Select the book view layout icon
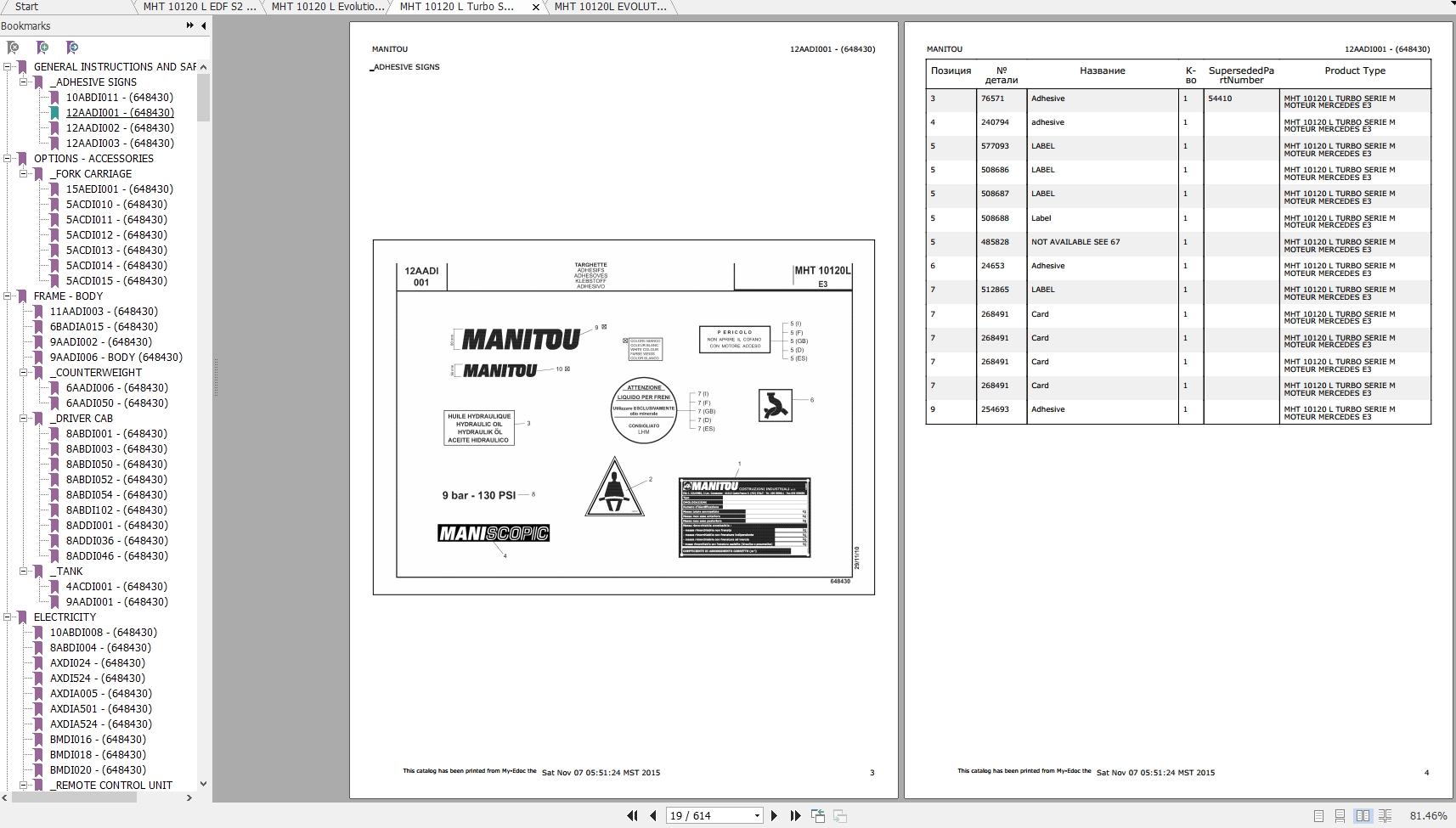 coord(1385,814)
